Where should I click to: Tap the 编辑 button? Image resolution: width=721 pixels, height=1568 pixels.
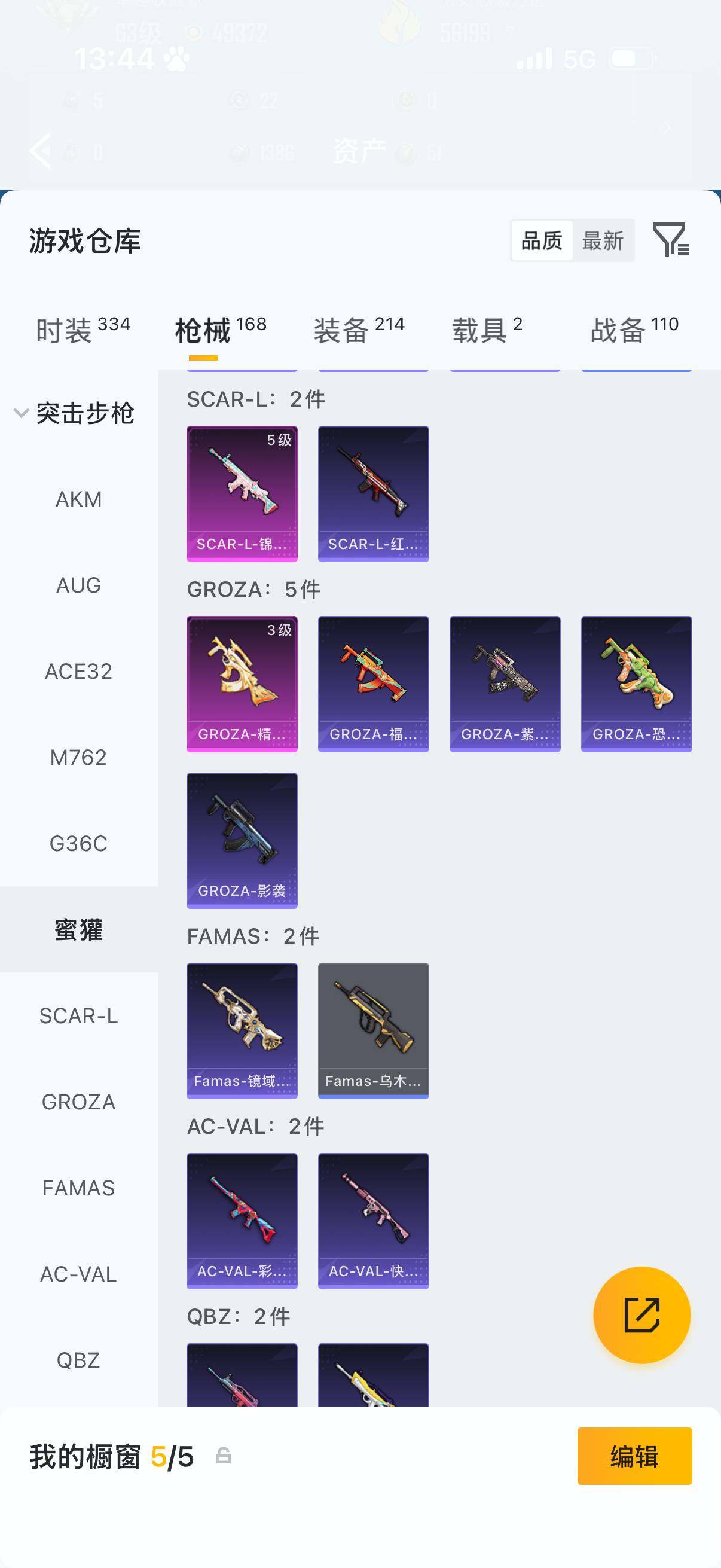tap(634, 1457)
